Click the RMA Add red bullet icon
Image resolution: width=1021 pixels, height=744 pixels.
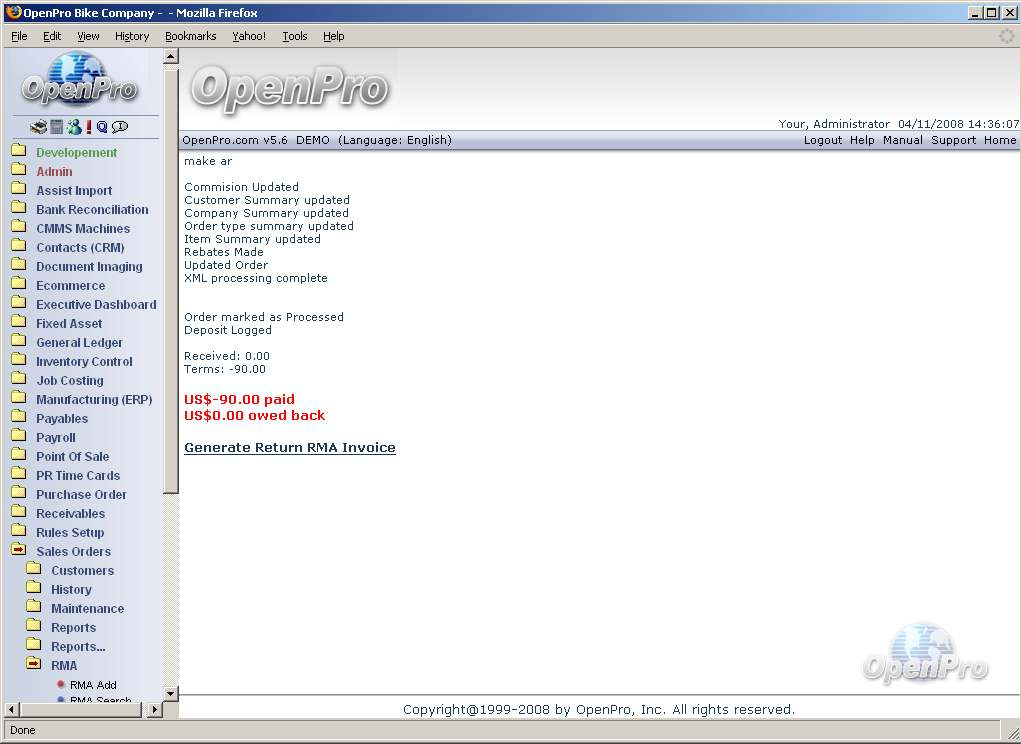click(61, 685)
